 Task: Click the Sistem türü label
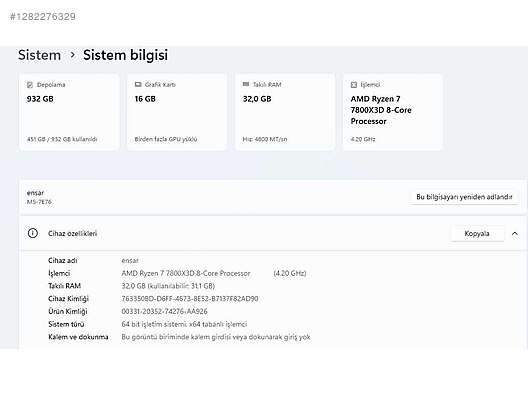(66, 324)
